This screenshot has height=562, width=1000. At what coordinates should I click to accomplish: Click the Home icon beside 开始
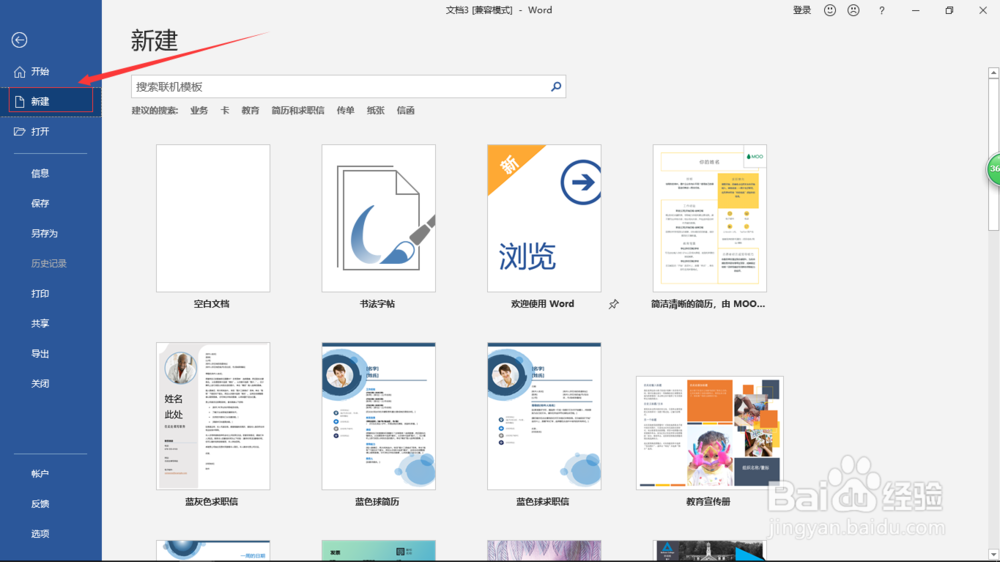coord(20,71)
